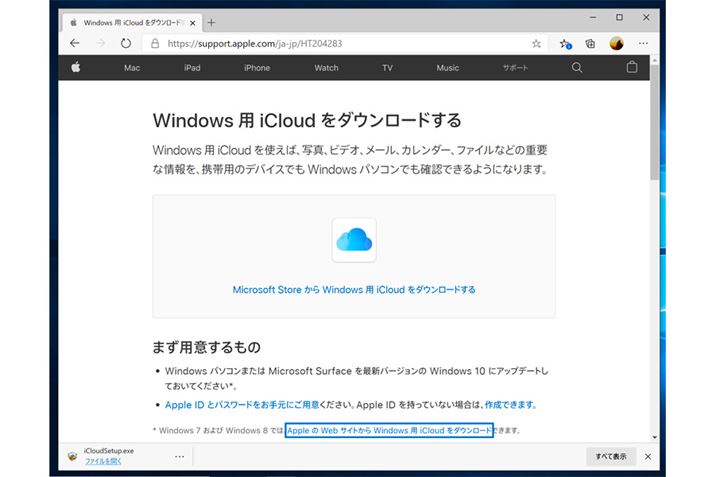The width and height of the screenshot is (715, 477).
Task: Click the Apple Web site iCloud download link
Action: coord(389,430)
